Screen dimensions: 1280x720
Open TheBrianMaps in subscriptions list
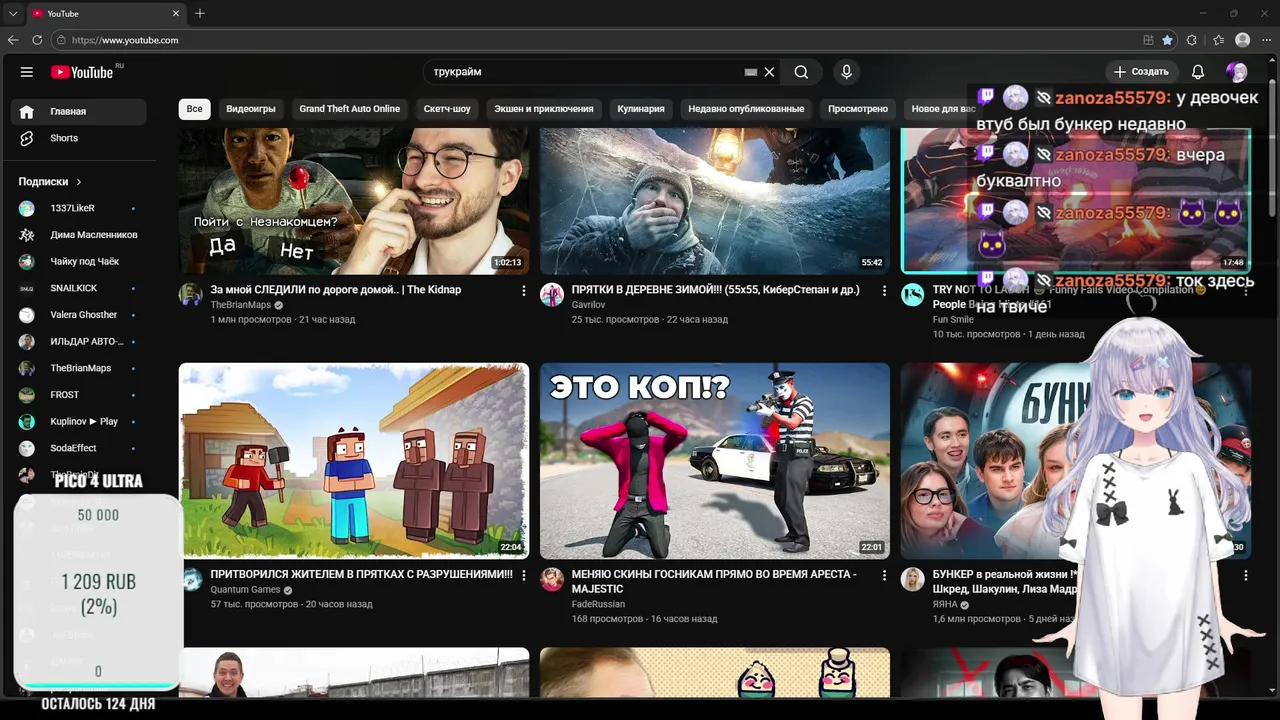79,368
